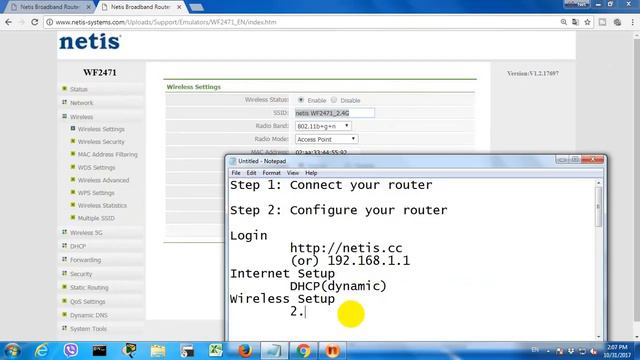Open System Tools in the sidebar
This screenshot has height=360, width=640.
[88, 329]
